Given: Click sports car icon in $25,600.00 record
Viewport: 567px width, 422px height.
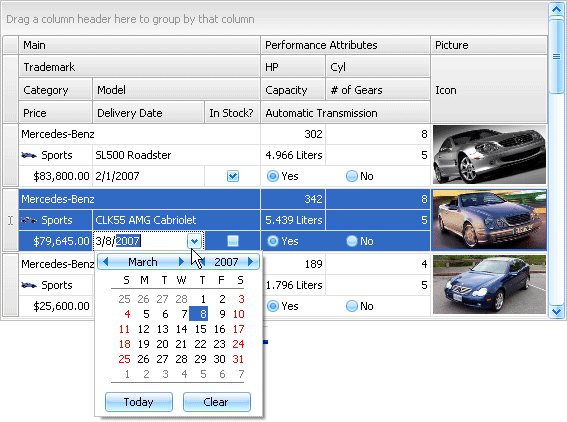Looking at the screenshot, I should coord(29,285).
